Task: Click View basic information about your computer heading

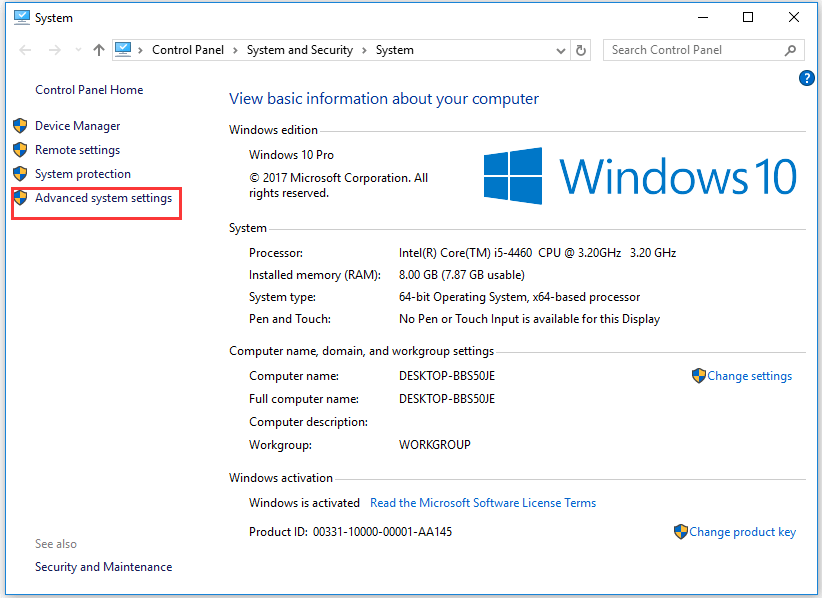Action: pos(384,99)
